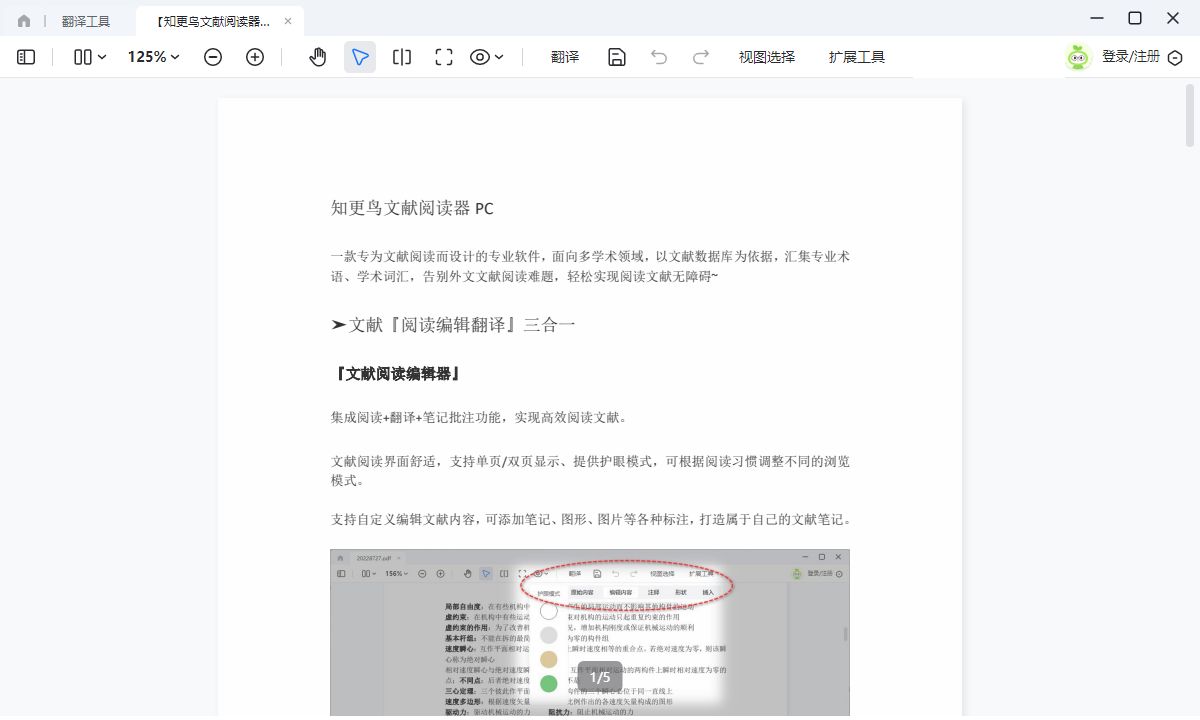Open the hexagon settings icon

click(1176, 58)
